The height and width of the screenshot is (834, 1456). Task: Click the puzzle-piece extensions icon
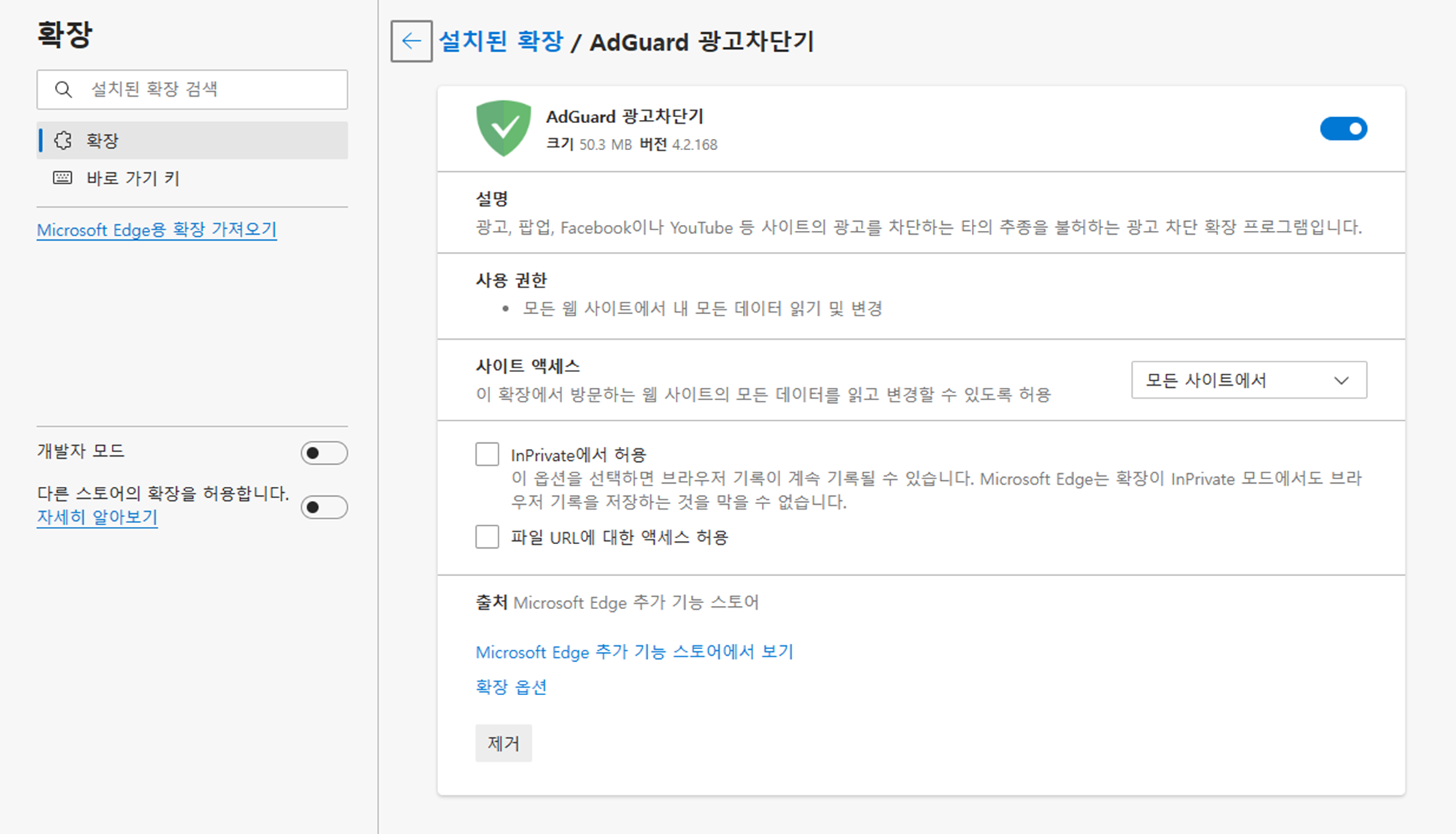click(x=63, y=140)
